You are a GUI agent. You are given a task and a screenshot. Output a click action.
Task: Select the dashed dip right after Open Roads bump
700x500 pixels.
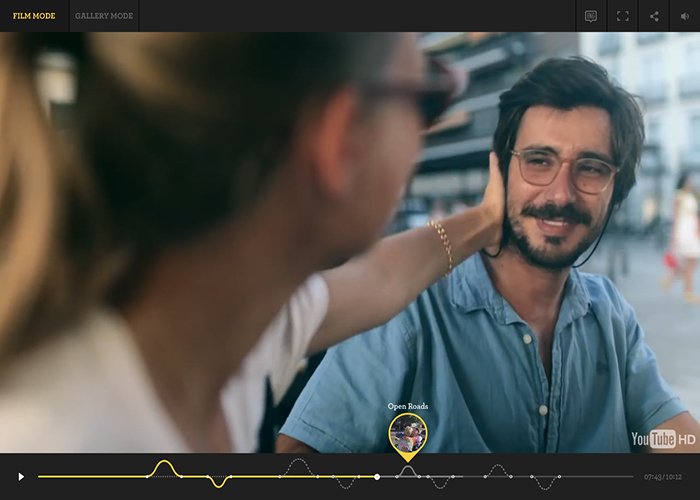(x=440, y=482)
